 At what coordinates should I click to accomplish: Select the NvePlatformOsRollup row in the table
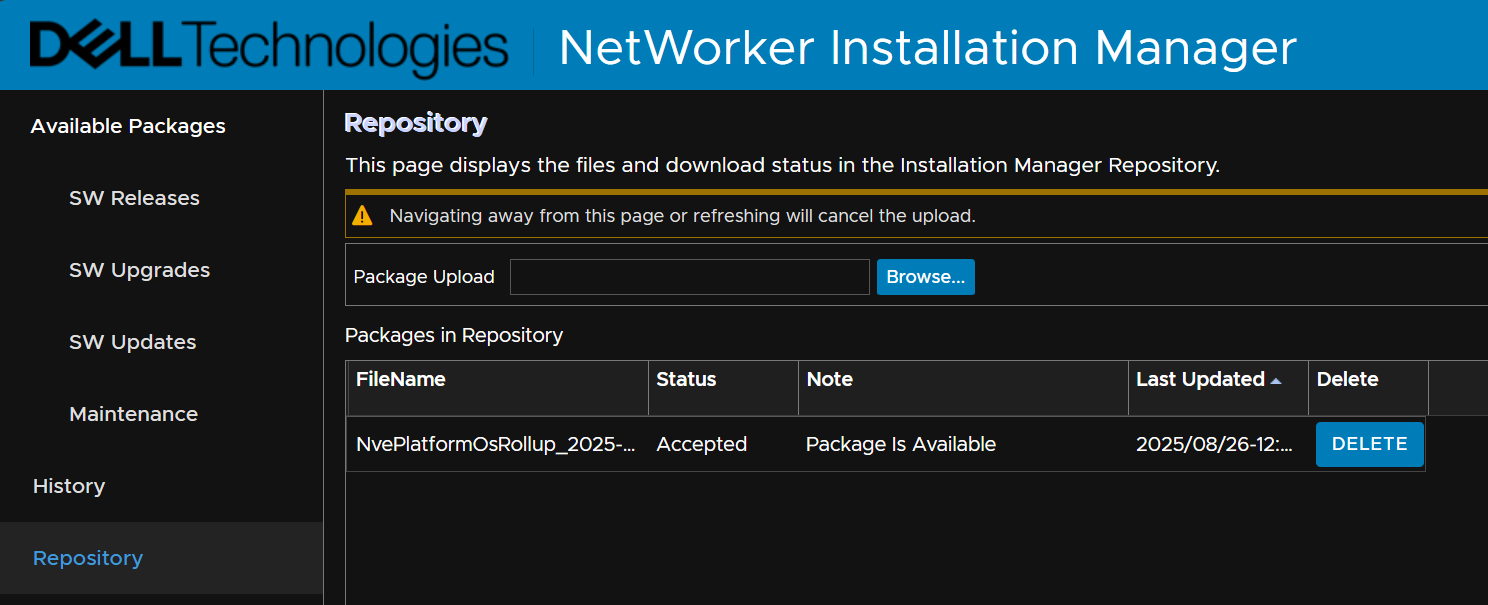click(495, 444)
